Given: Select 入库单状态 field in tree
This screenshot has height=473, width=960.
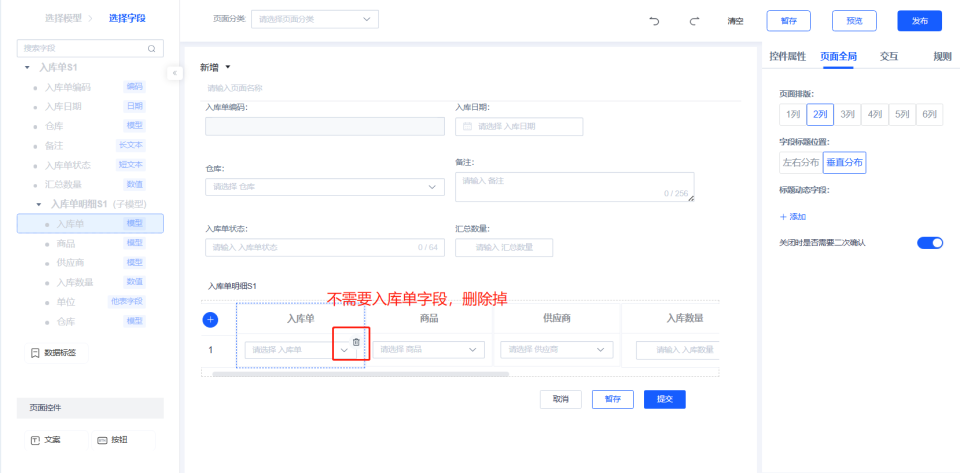Looking at the screenshot, I should [90, 165].
